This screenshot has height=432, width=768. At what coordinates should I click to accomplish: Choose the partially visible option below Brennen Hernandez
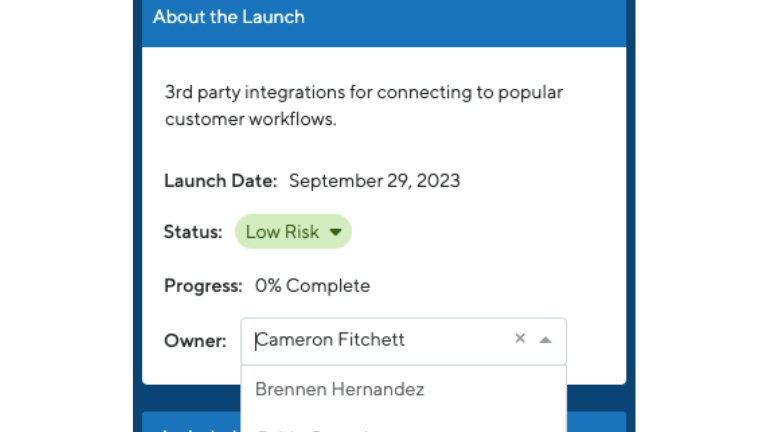coord(404,427)
